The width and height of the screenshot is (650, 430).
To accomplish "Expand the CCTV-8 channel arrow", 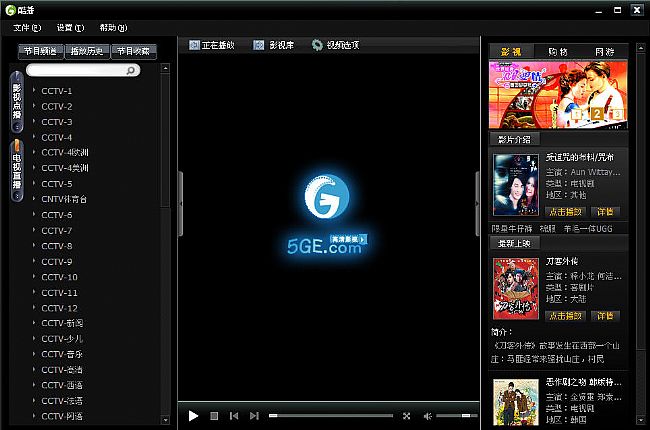I will click(x=34, y=245).
